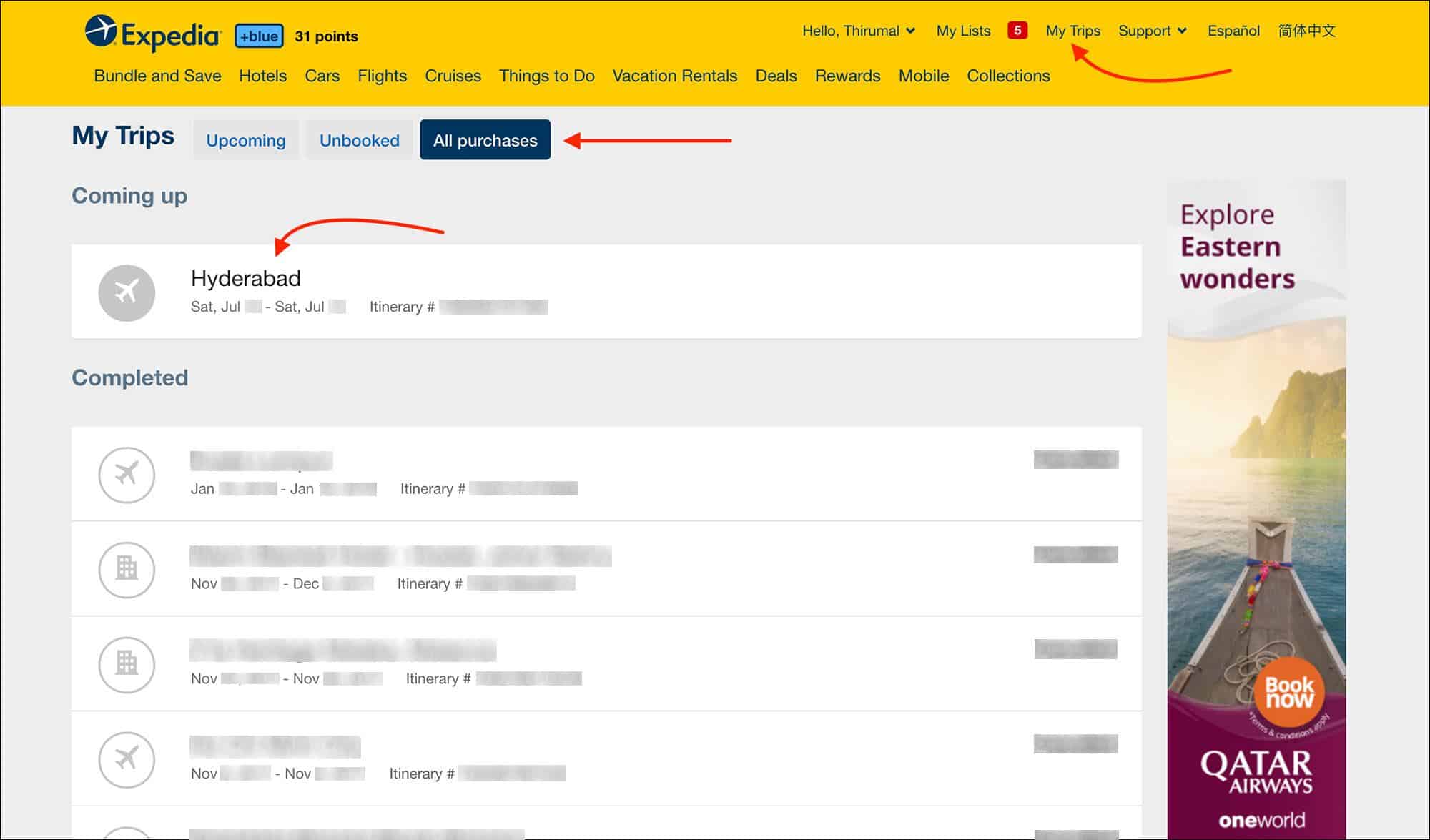The image size is (1430, 840).
Task: Open the Cars section
Action: tap(322, 76)
